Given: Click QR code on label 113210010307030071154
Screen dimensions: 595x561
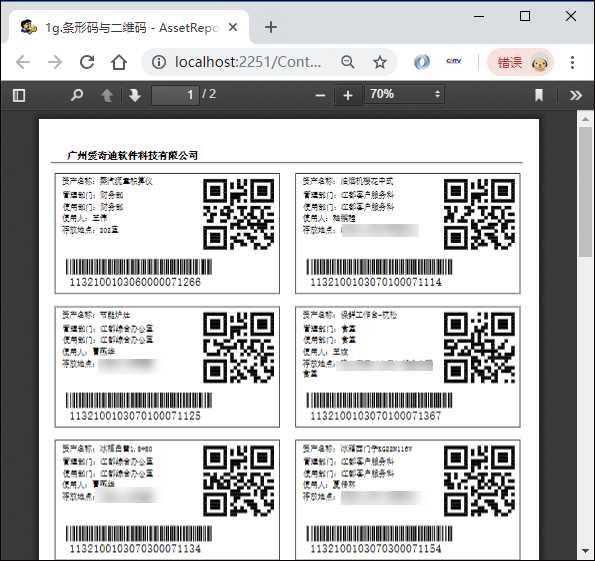Looking at the screenshot, I should pos(479,481).
